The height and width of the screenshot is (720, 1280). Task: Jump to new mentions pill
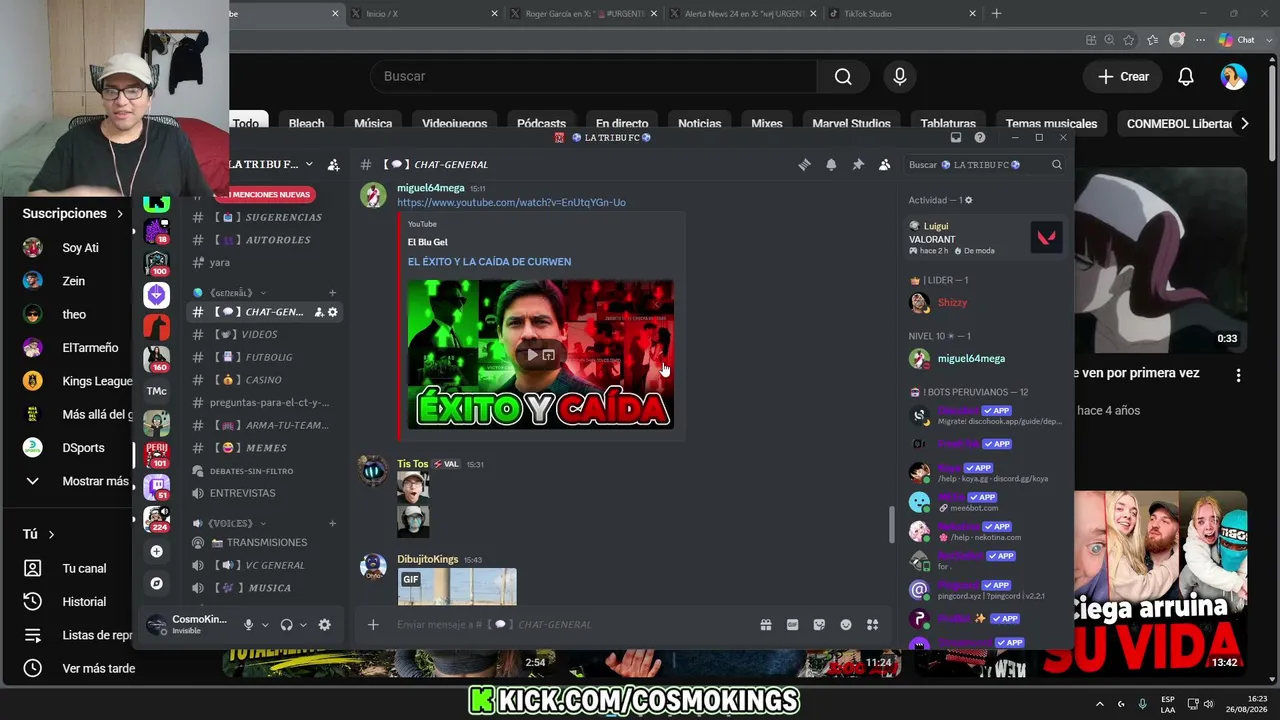[x=266, y=194]
